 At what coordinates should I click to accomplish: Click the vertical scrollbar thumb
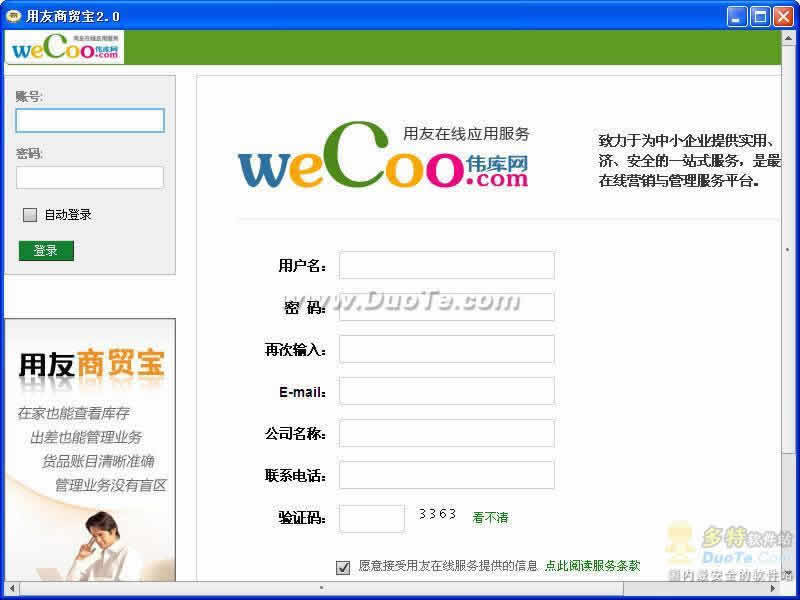(x=788, y=249)
